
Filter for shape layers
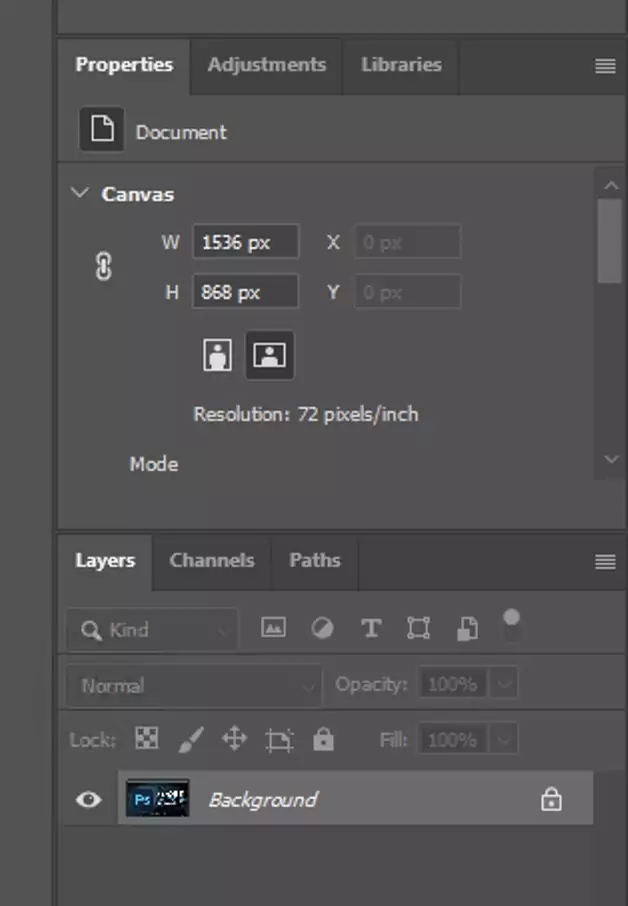point(418,628)
